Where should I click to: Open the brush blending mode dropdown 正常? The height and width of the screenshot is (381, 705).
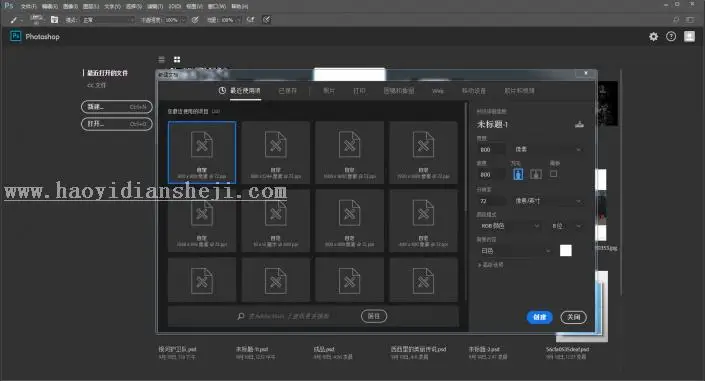(108, 20)
